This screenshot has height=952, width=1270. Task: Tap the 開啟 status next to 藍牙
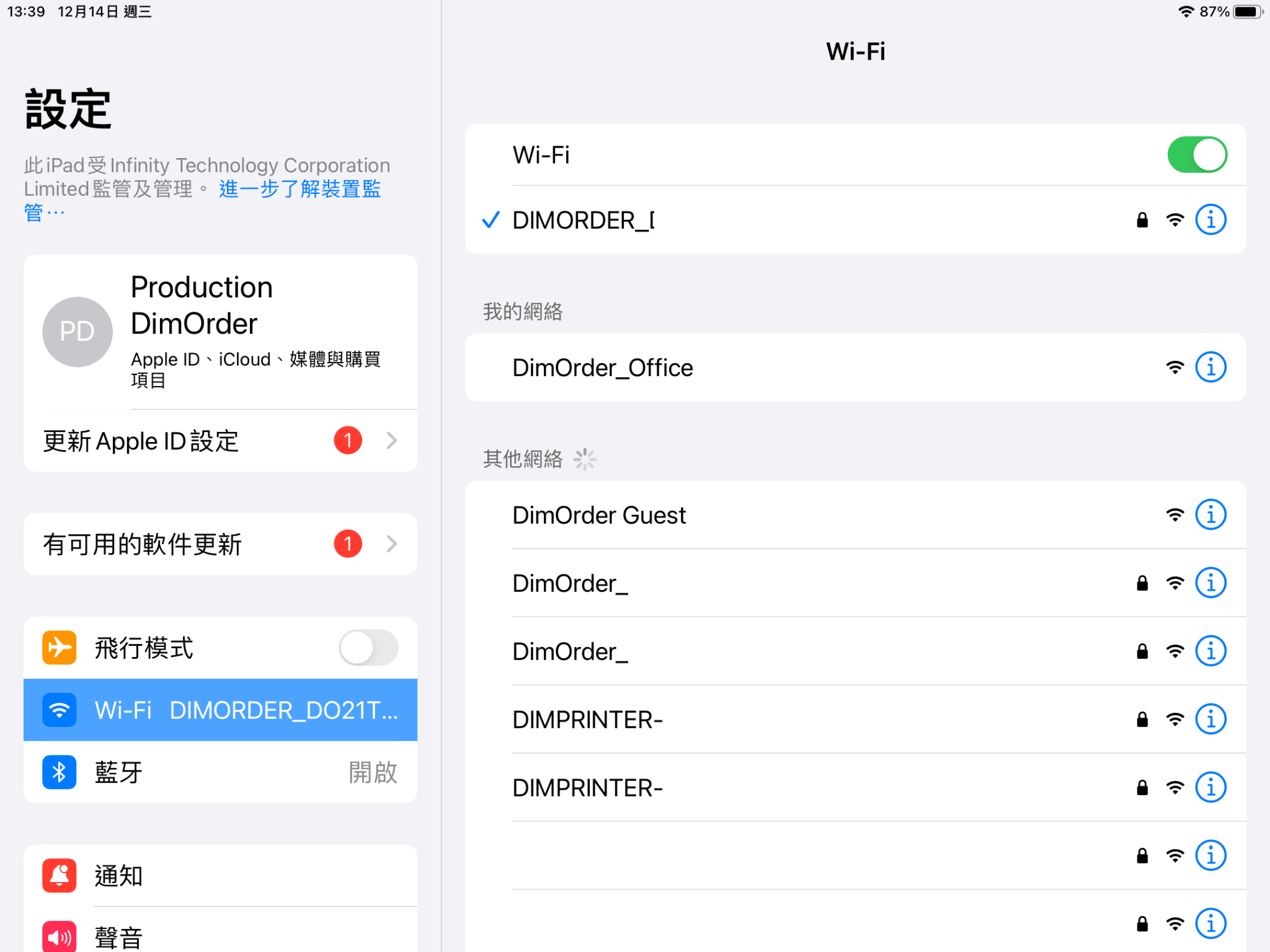coord(373,772)
